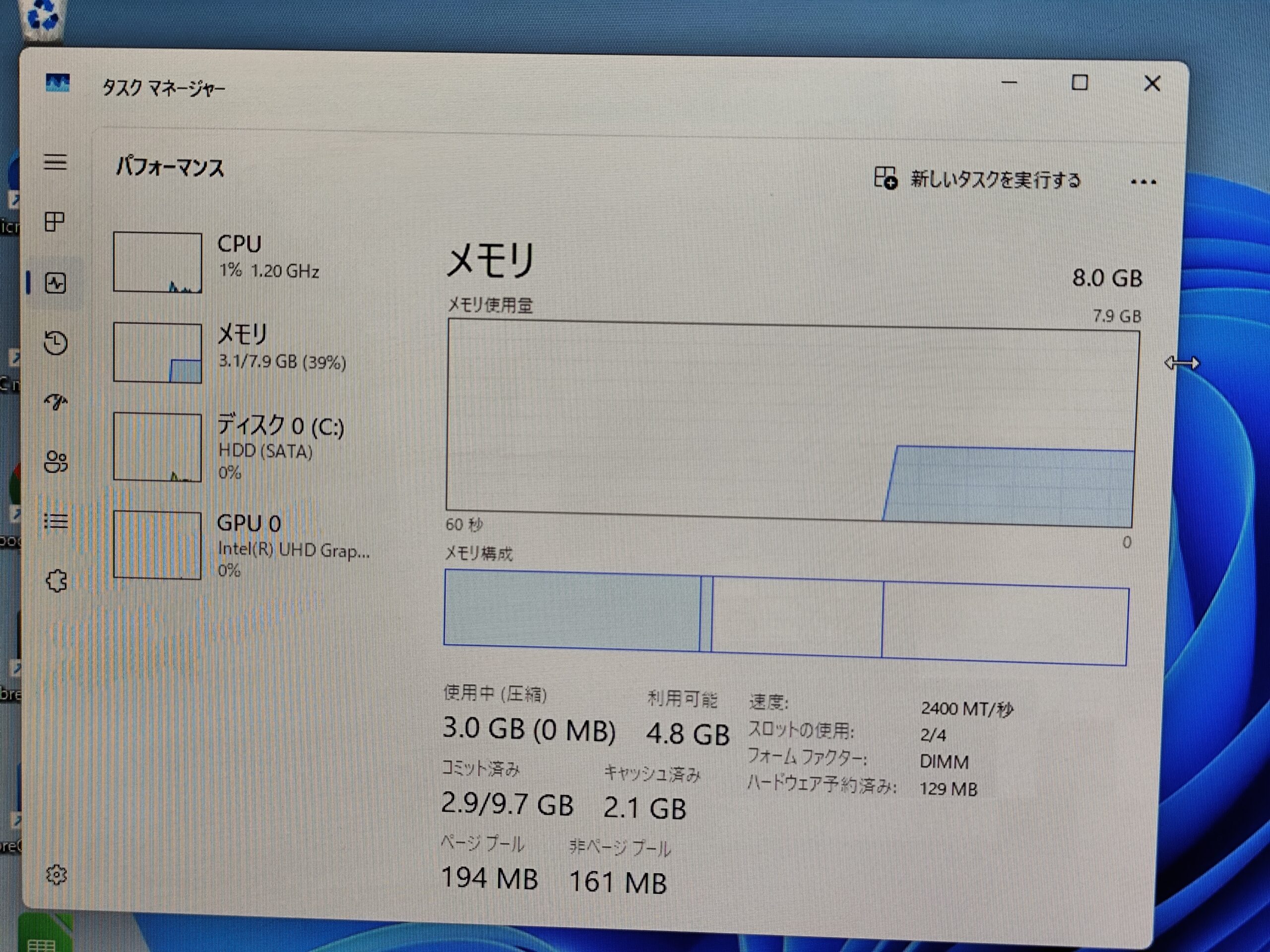Click the メモリ使用量 graph label
The height and width of the screenshot is (952, 1270).
click(x=490, y=305)
